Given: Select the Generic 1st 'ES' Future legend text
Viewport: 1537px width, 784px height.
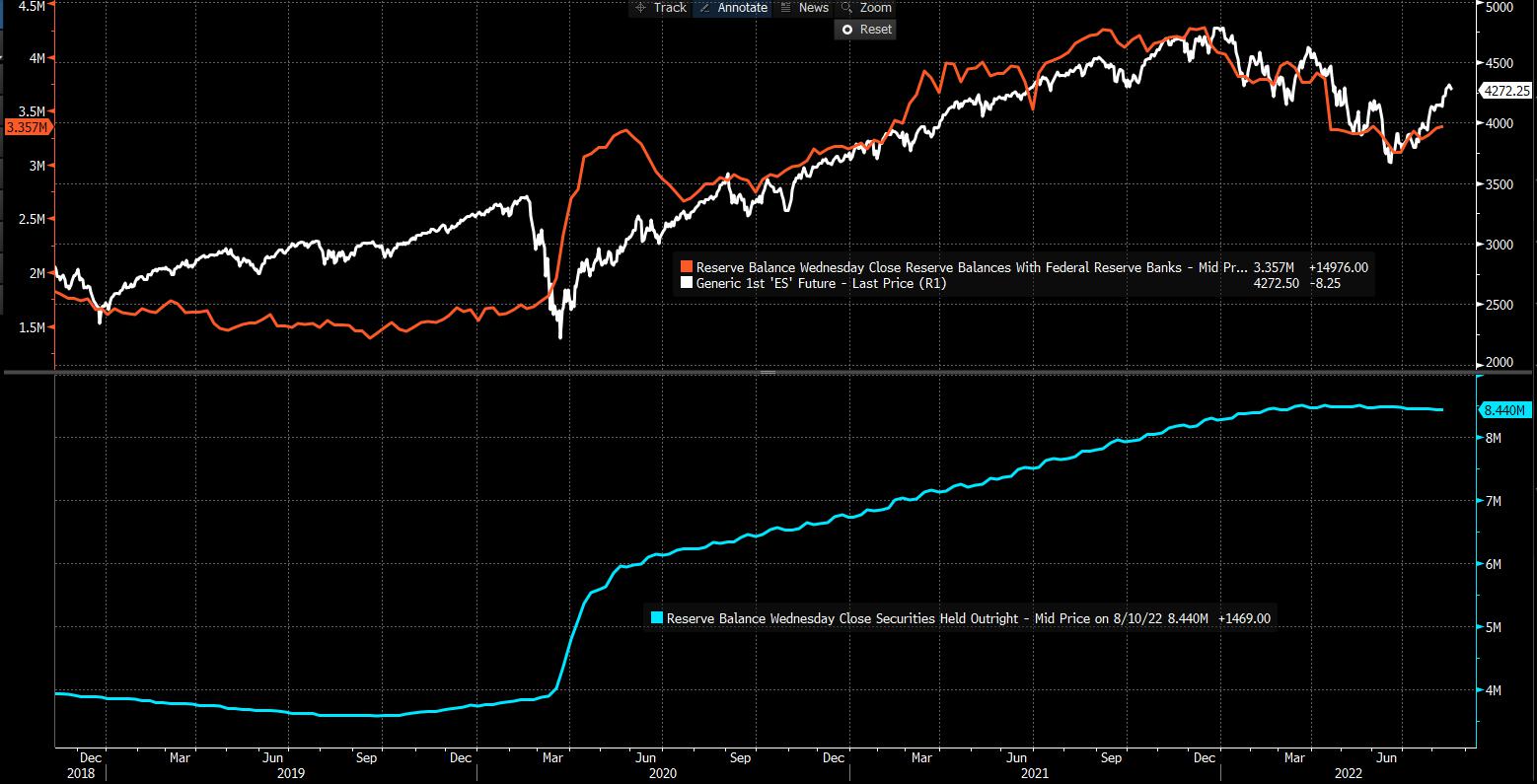Looking at the screenshot, I should 821,283.
